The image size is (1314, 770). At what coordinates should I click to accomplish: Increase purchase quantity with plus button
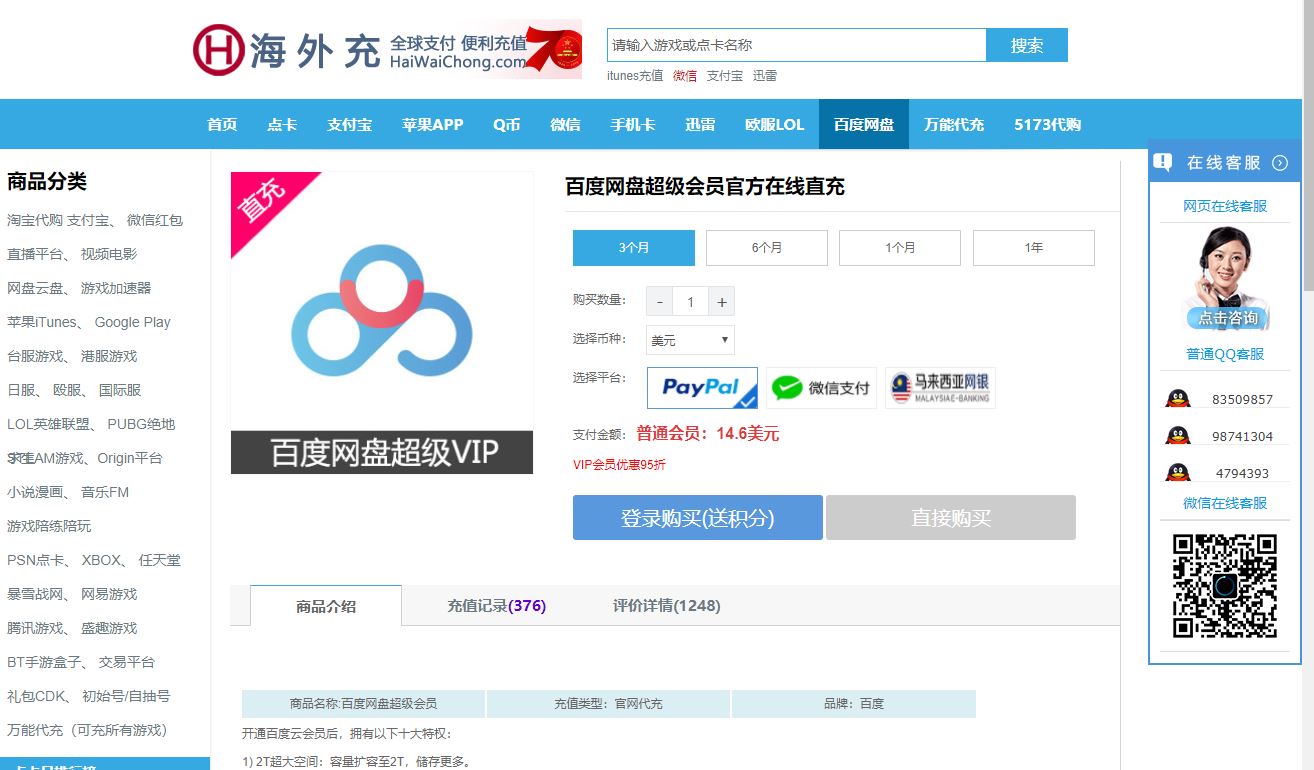click(721, 301)
